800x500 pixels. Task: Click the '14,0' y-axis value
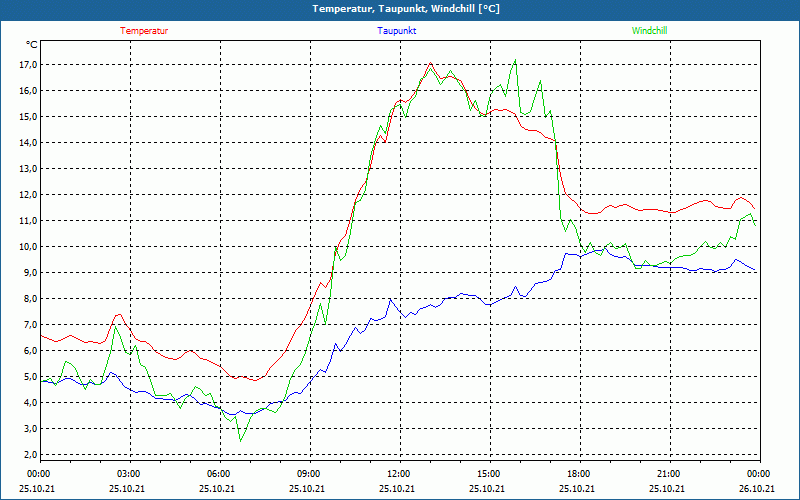pos(28,143)
